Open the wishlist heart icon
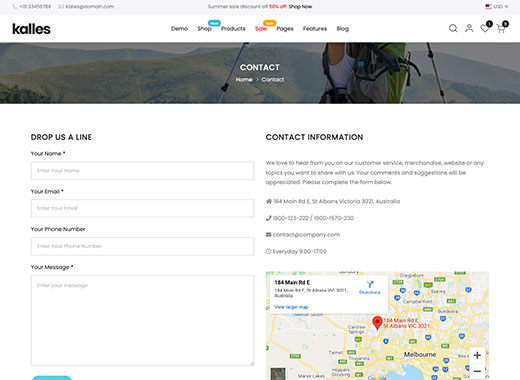The height and width of the screenshot is (380, 520). click(485, 29)
